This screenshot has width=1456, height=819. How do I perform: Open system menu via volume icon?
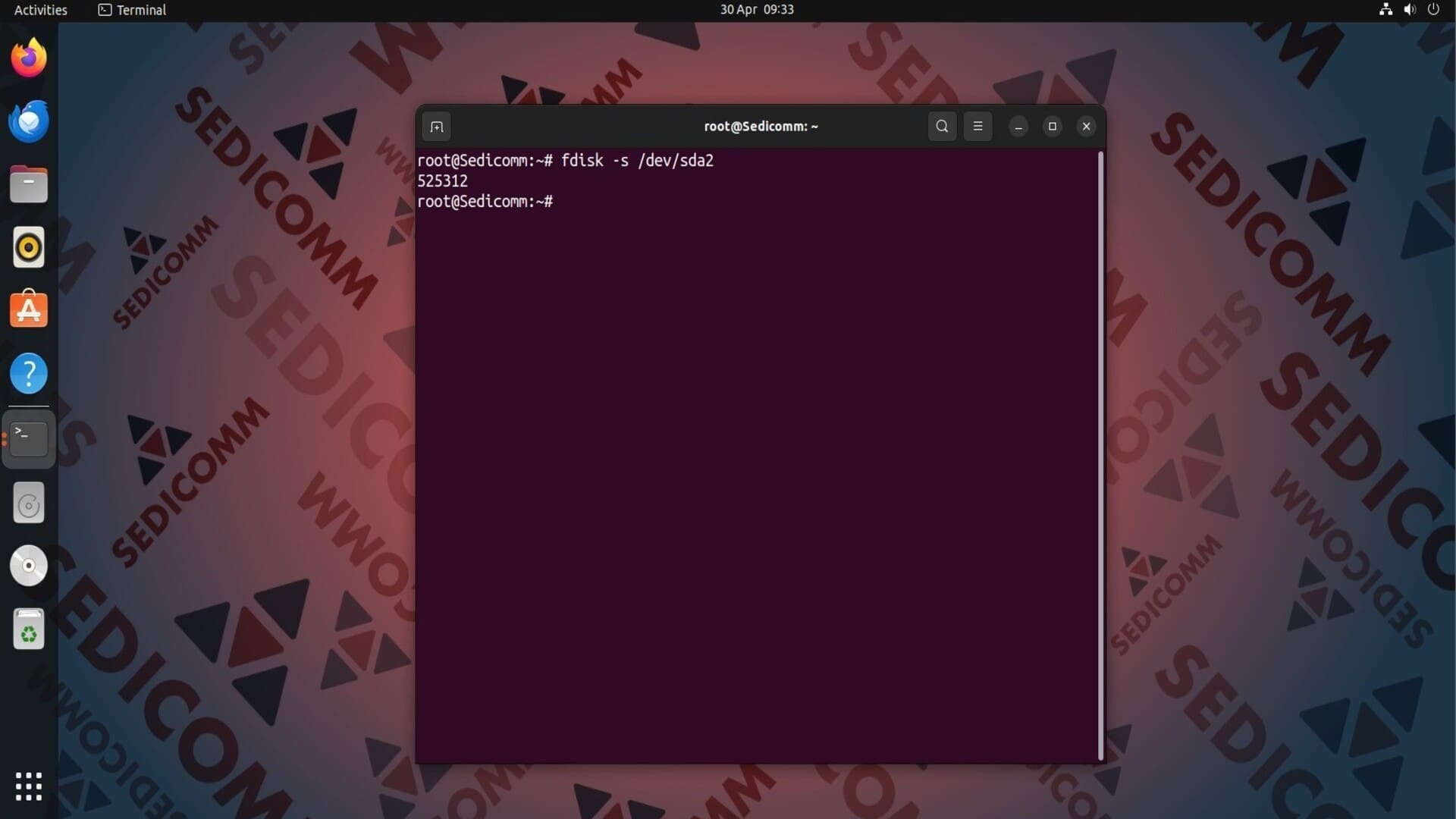click(x=1410, y=10)
